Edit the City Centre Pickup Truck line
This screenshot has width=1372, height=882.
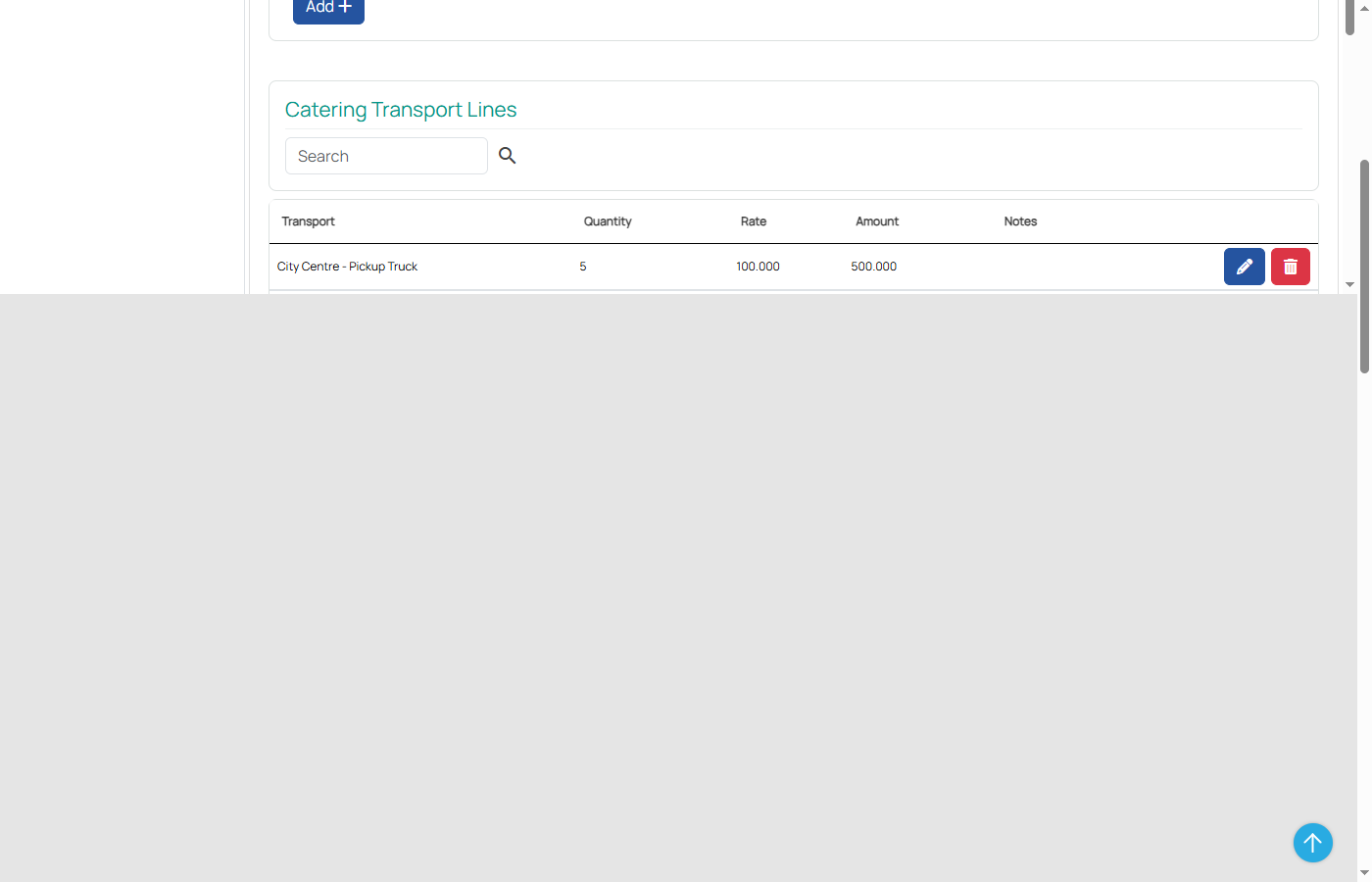pyautogui.click(x=1244, y=267)
